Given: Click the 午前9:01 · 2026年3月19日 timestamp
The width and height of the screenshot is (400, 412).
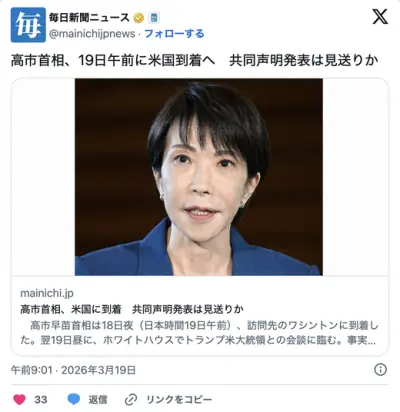Looking at the screenshot, I should [x=73, y=370].
